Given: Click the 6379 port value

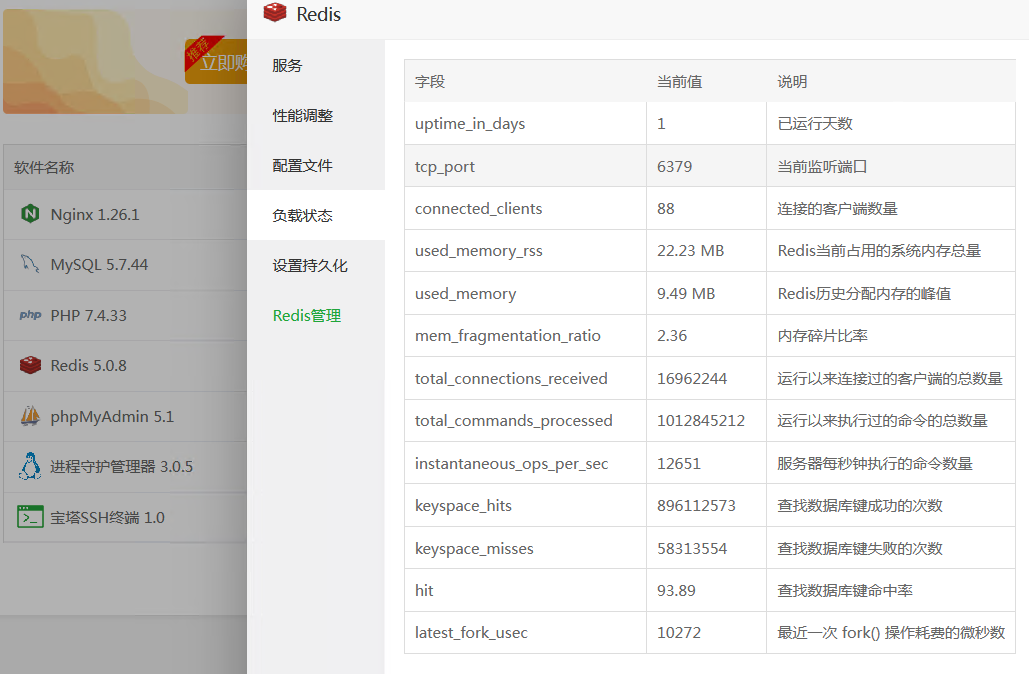Looking at the screenshot, I should 675,166.
